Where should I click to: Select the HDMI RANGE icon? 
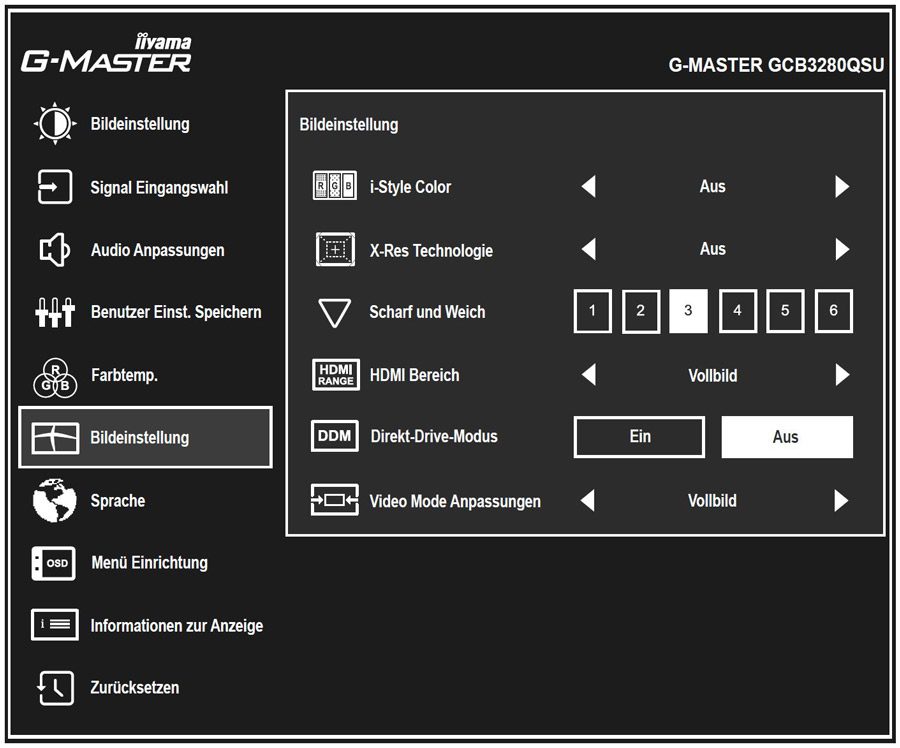pos(336,375)
